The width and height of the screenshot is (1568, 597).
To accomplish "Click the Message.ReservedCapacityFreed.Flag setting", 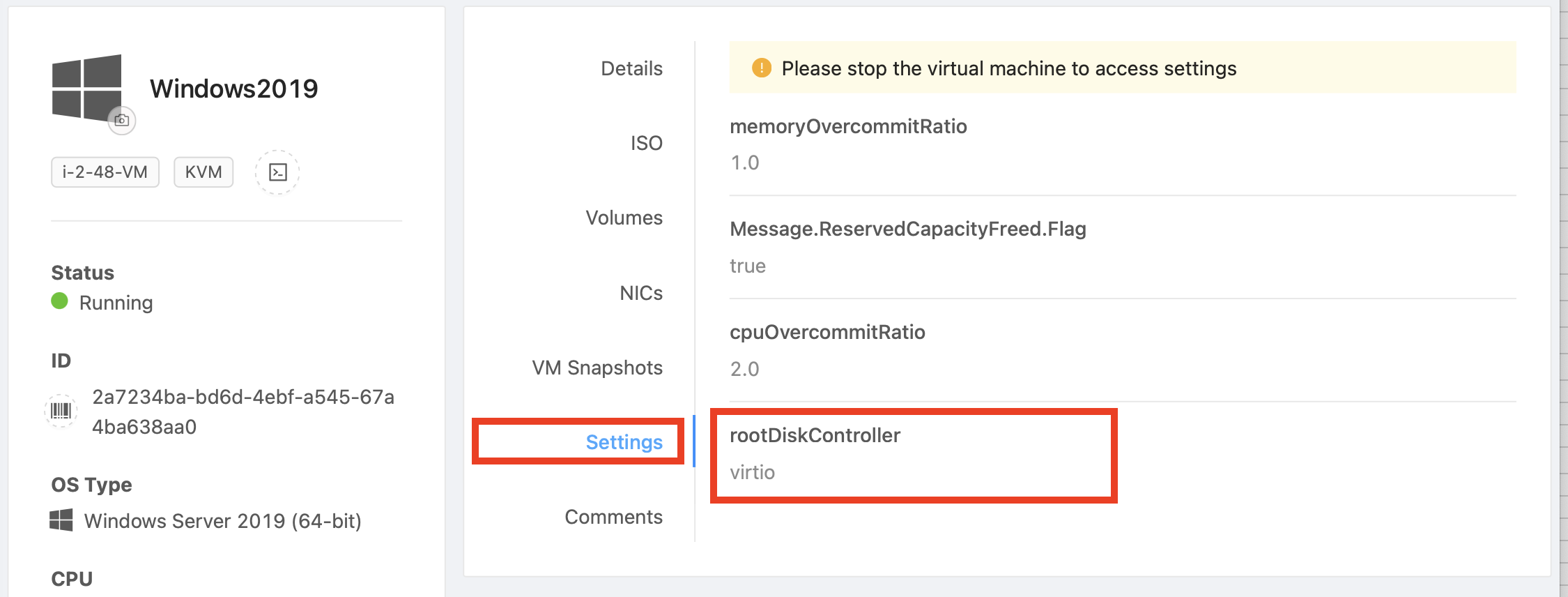I will tap(907, 229).
